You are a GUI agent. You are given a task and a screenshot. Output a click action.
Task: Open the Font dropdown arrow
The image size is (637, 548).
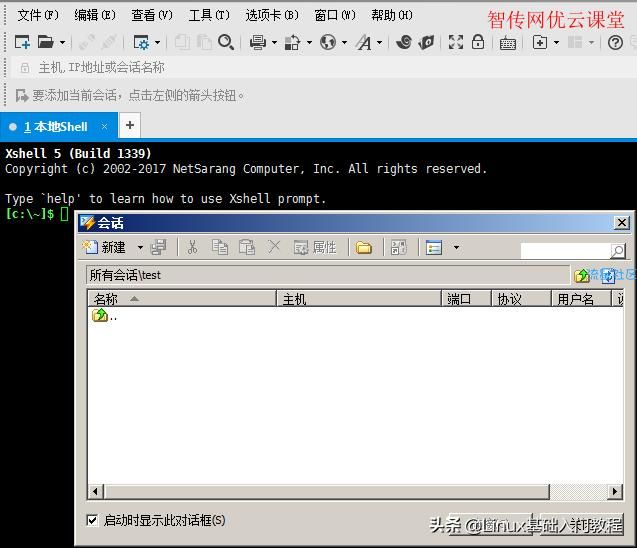(379, 42)
